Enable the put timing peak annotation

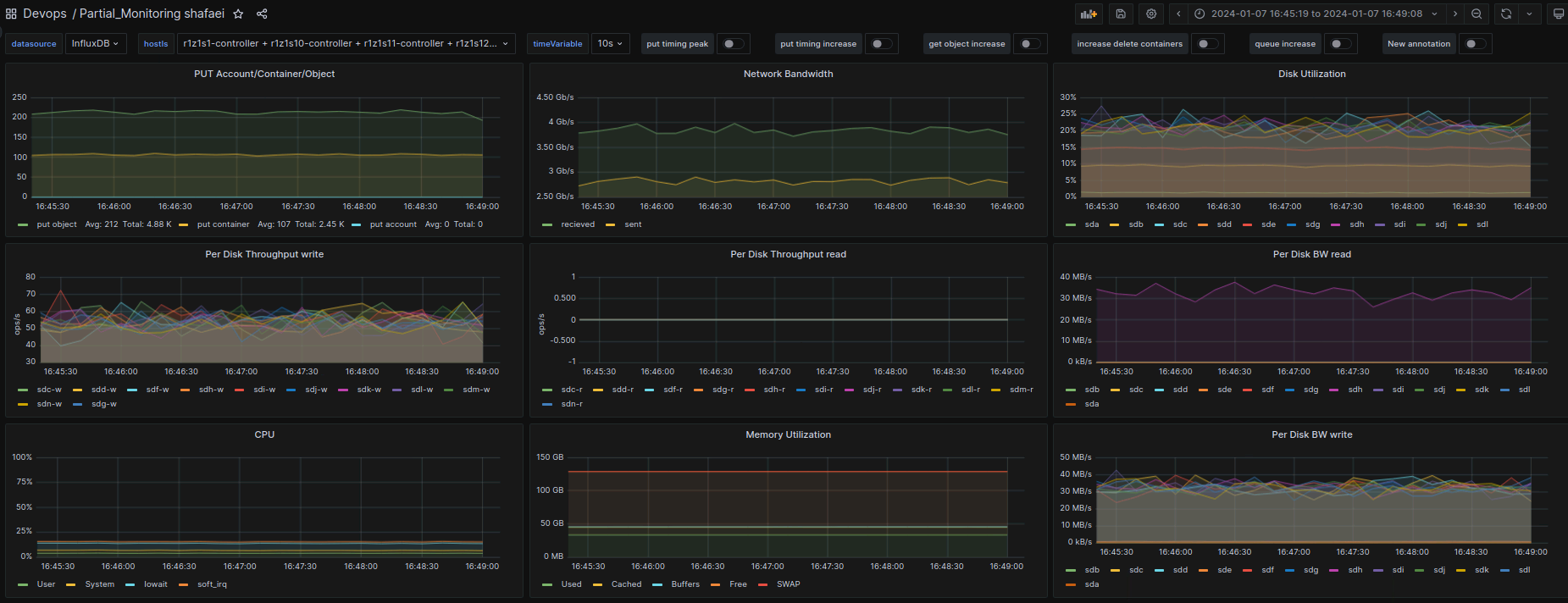(x=733, y=44)
